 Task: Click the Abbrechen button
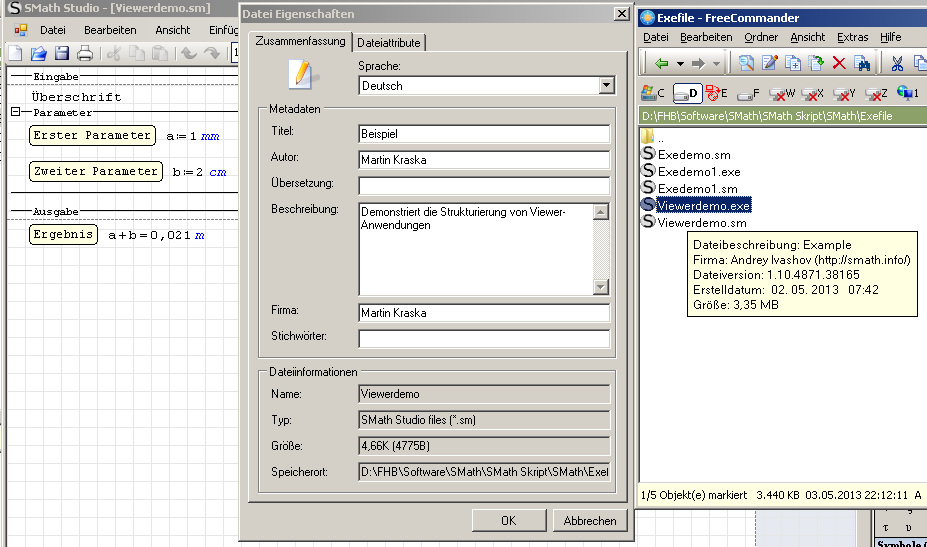pyautogui.click(x=589, y=520)
